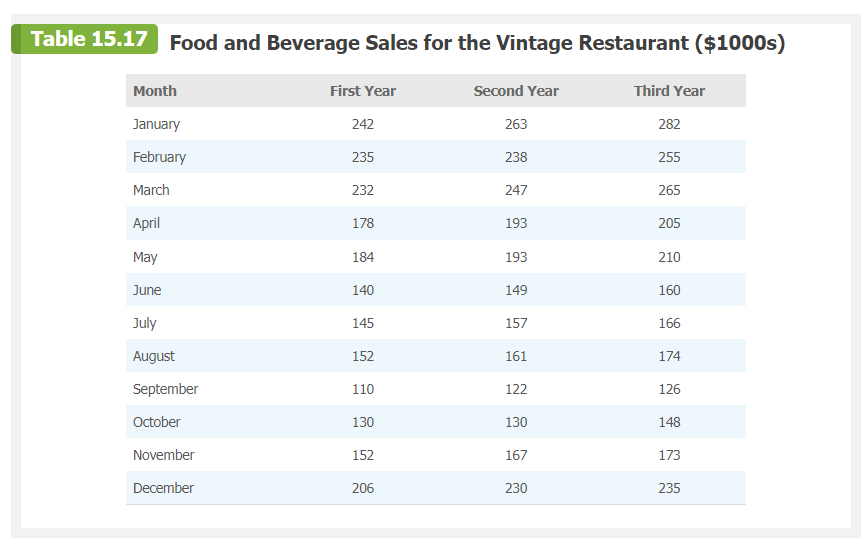Click April third year value 205
This screenshot has height=550, width=865.
[x=669, y=223]
